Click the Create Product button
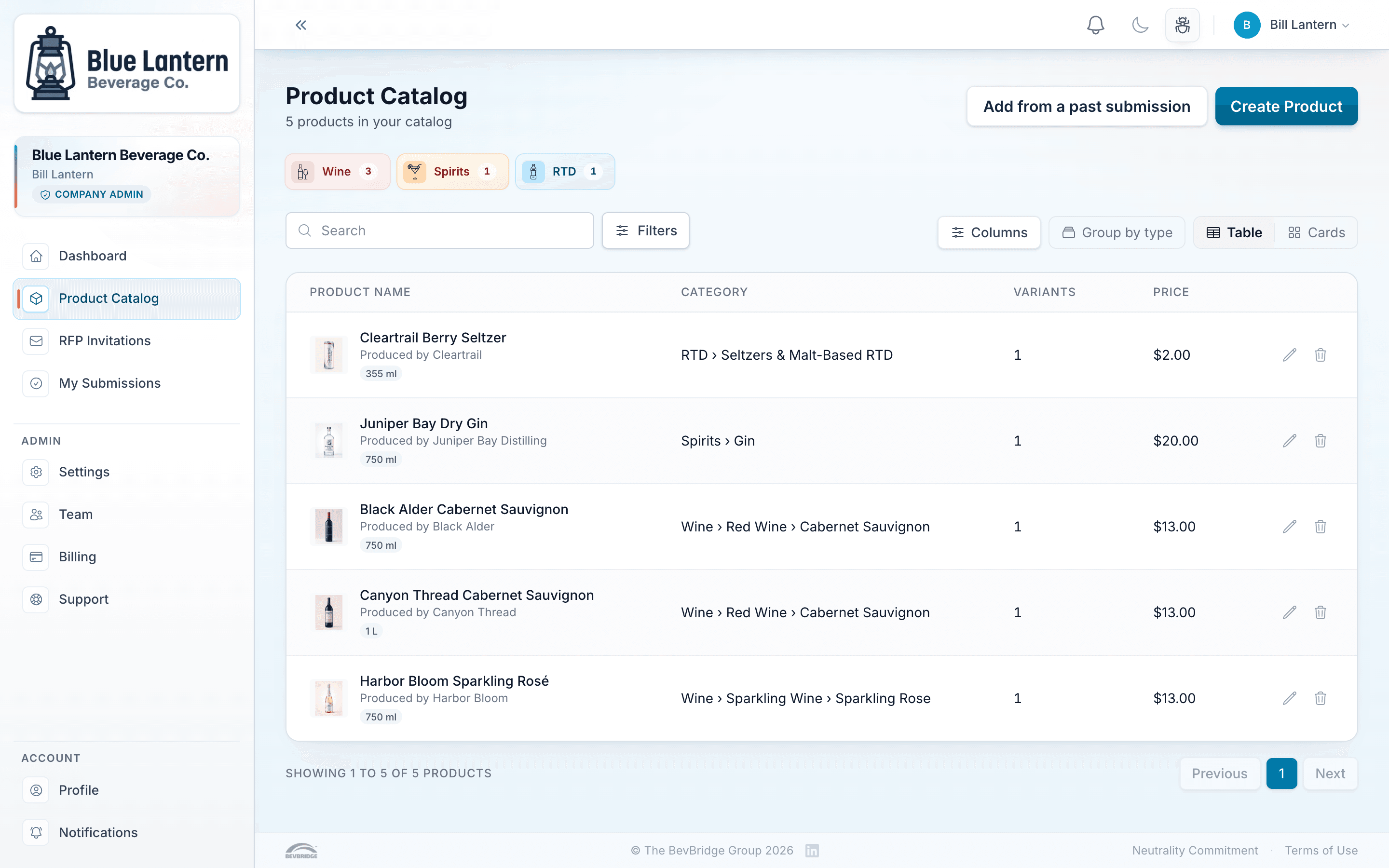Screen dimensions: 1389x868 point(1286,106)
